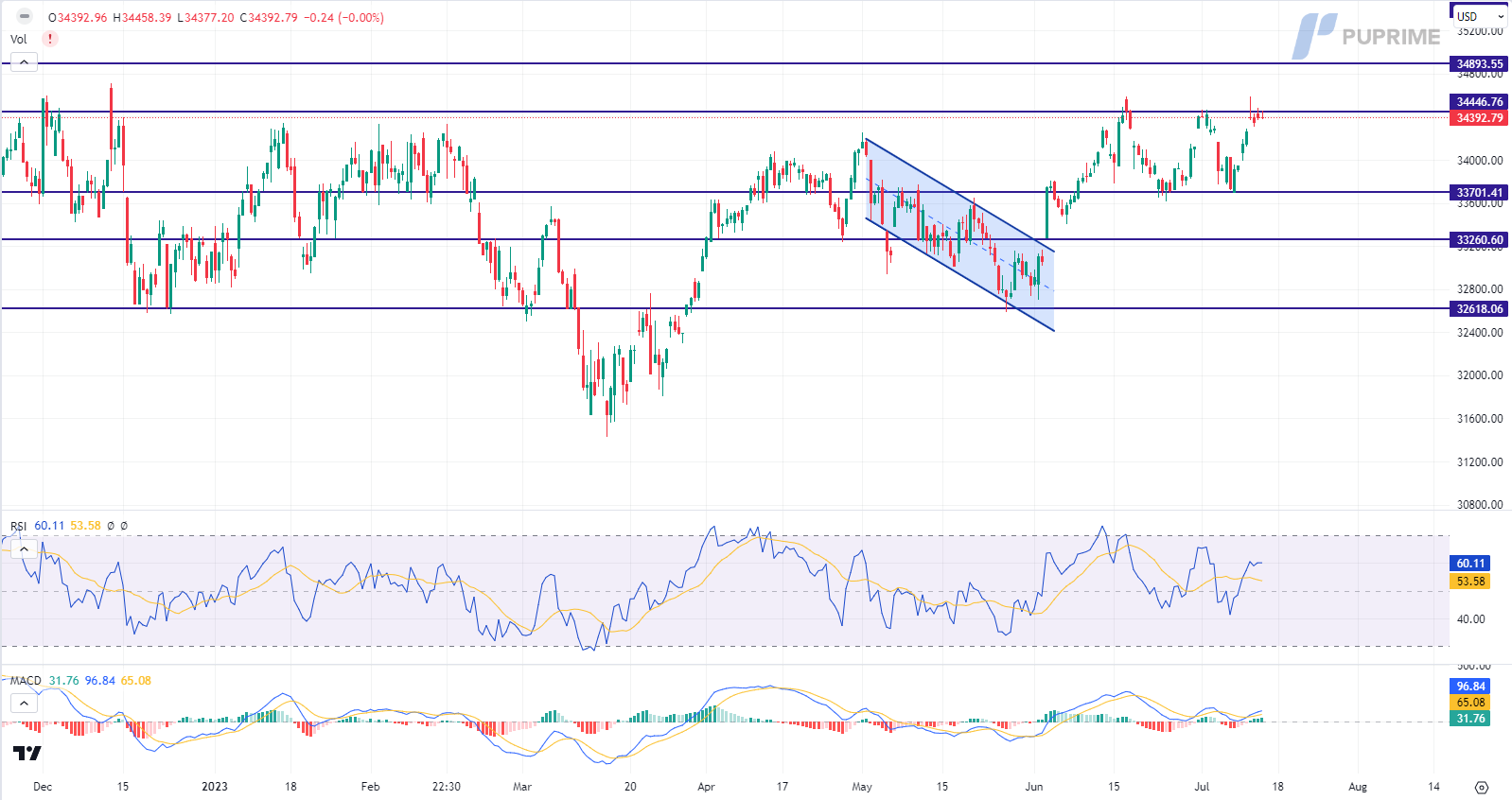Image resolution: width=1512 pixels, height=800 pixels.
Task: Click the RSI legend value 53.58 in yellow
Action: [85, 526]
